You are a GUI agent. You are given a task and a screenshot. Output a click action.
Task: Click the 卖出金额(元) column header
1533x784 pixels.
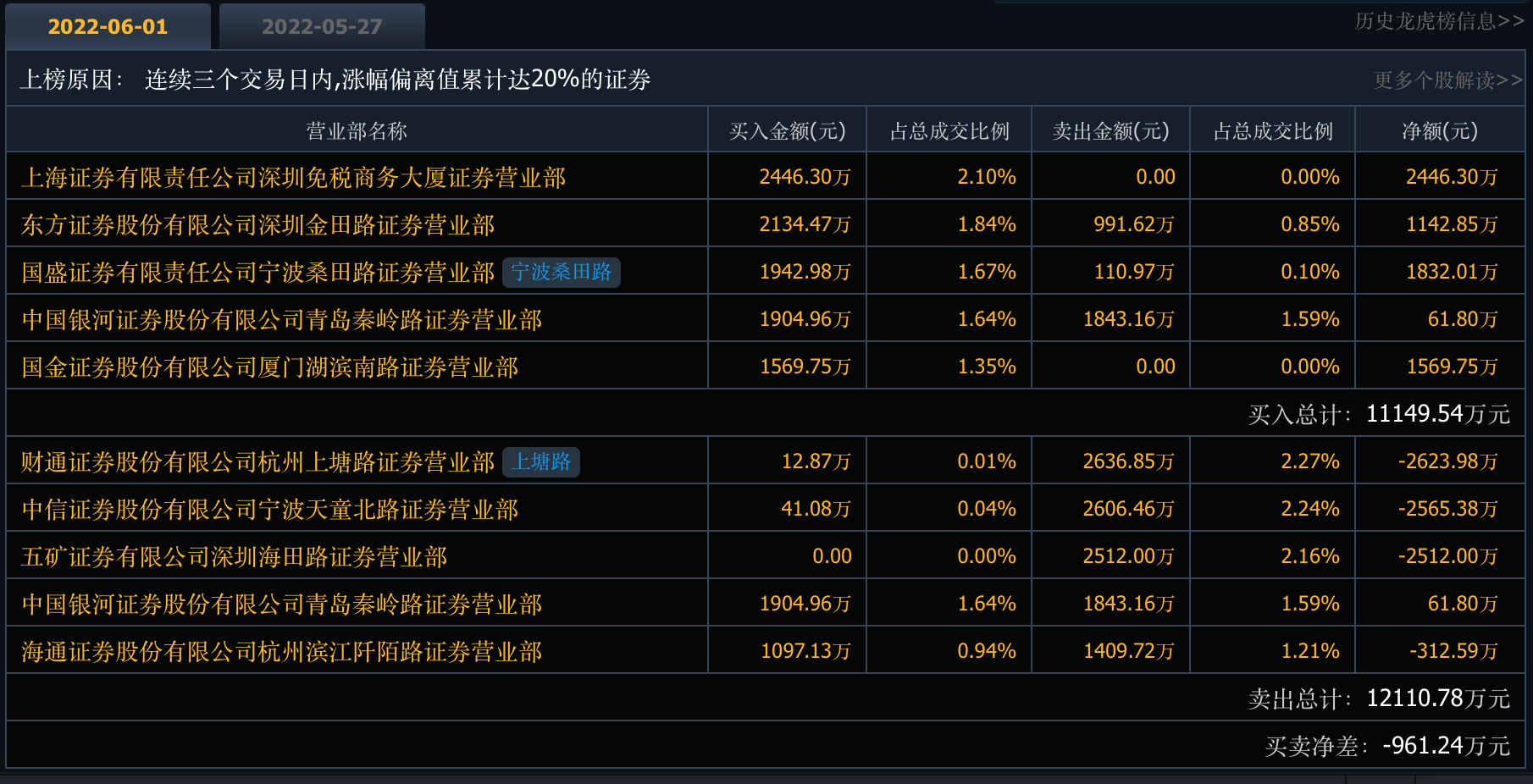[x=1110, y=131]
